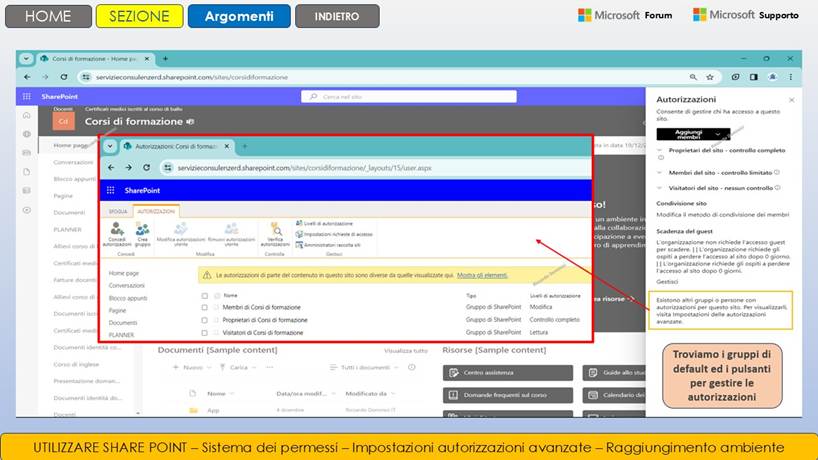Open Blocco appunti in the inner window navigation
818x460 pixels.
128,298
